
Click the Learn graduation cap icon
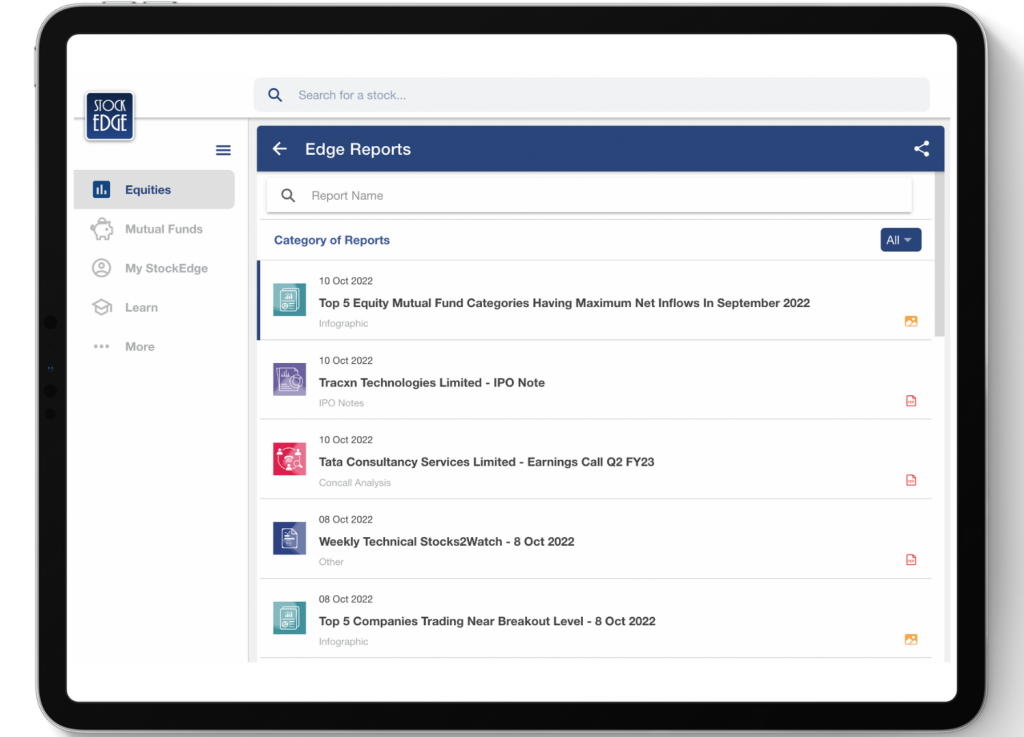(x=101, y=307)
